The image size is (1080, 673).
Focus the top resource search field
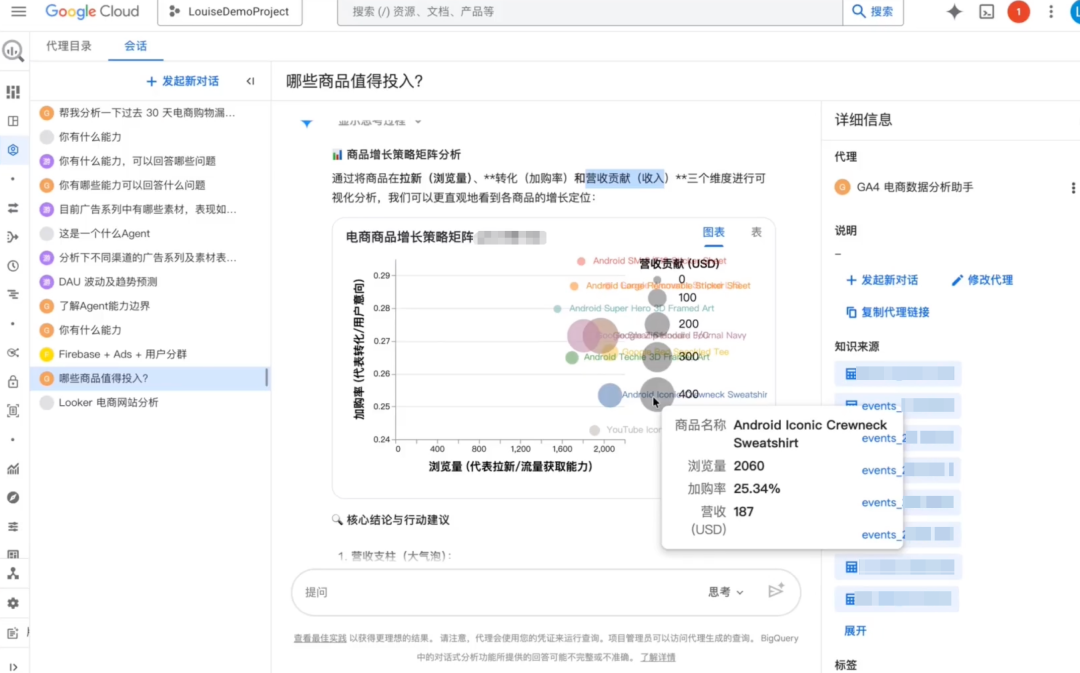[x=590, y=12]
